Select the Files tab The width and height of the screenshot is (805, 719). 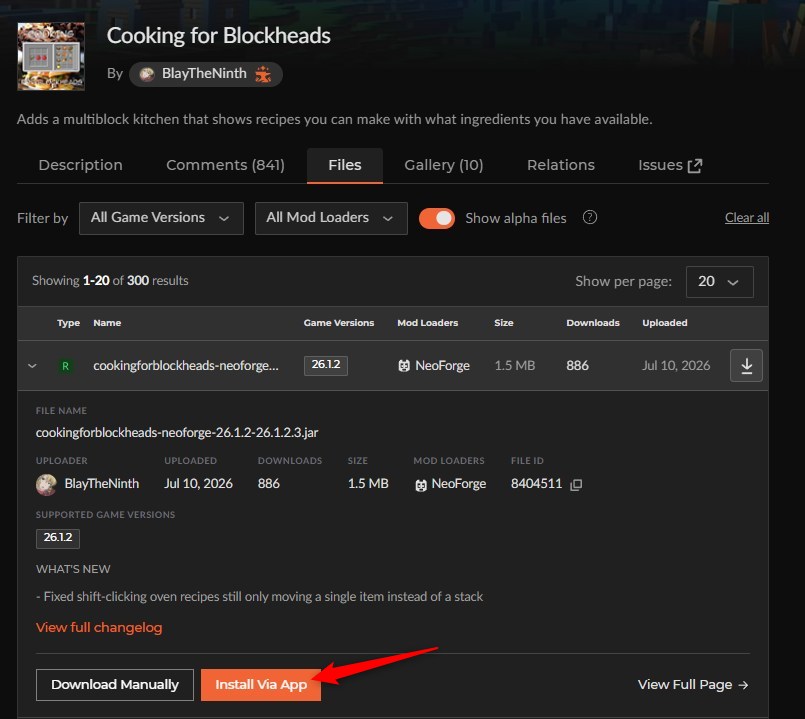point(344,165)
